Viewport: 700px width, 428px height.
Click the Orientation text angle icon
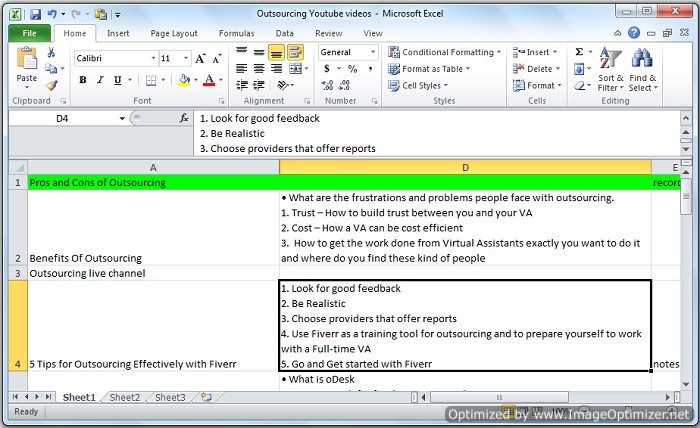(x=283, y=85)
